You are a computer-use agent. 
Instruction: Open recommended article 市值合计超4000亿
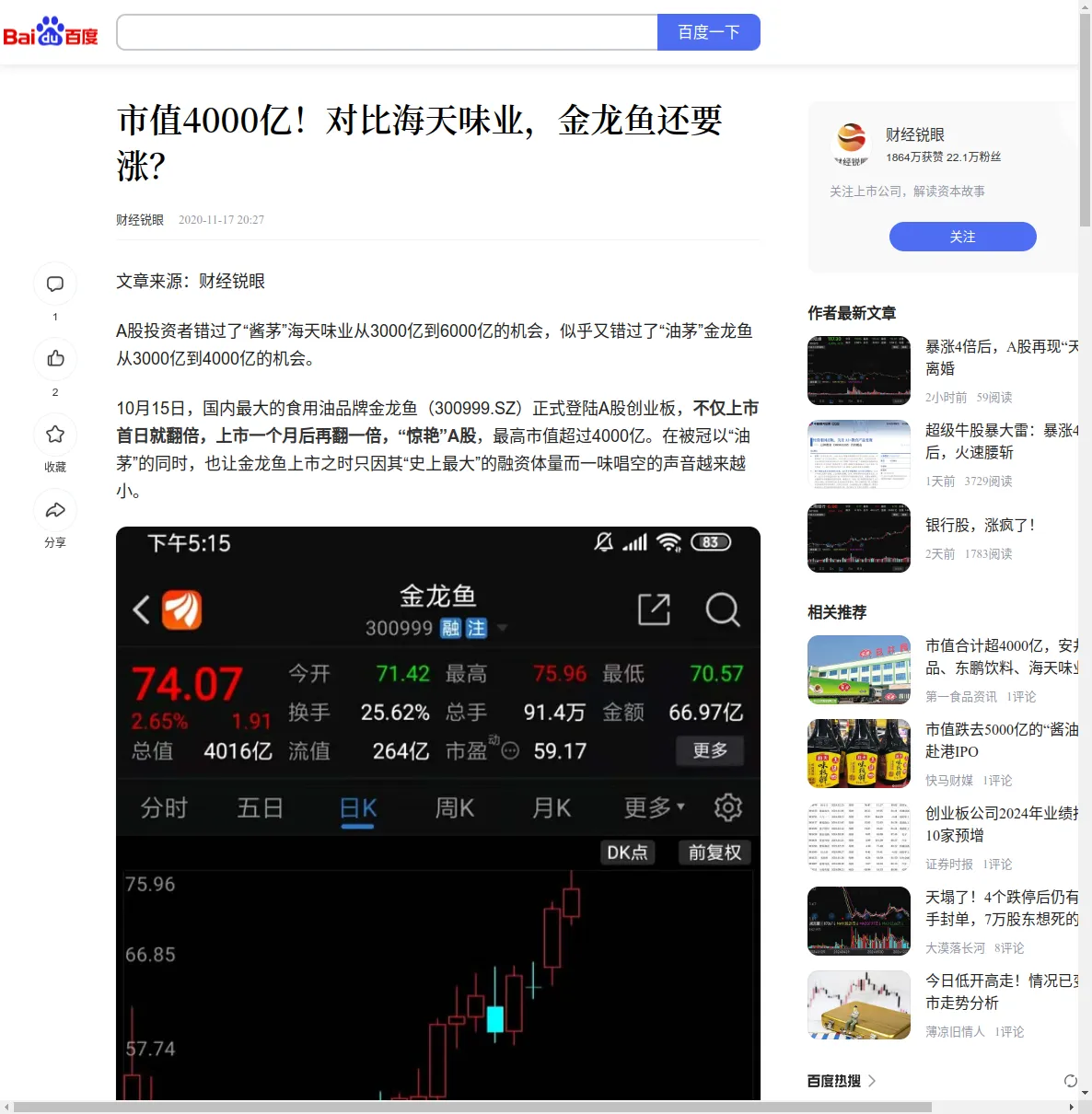[x=1002, y=656]
